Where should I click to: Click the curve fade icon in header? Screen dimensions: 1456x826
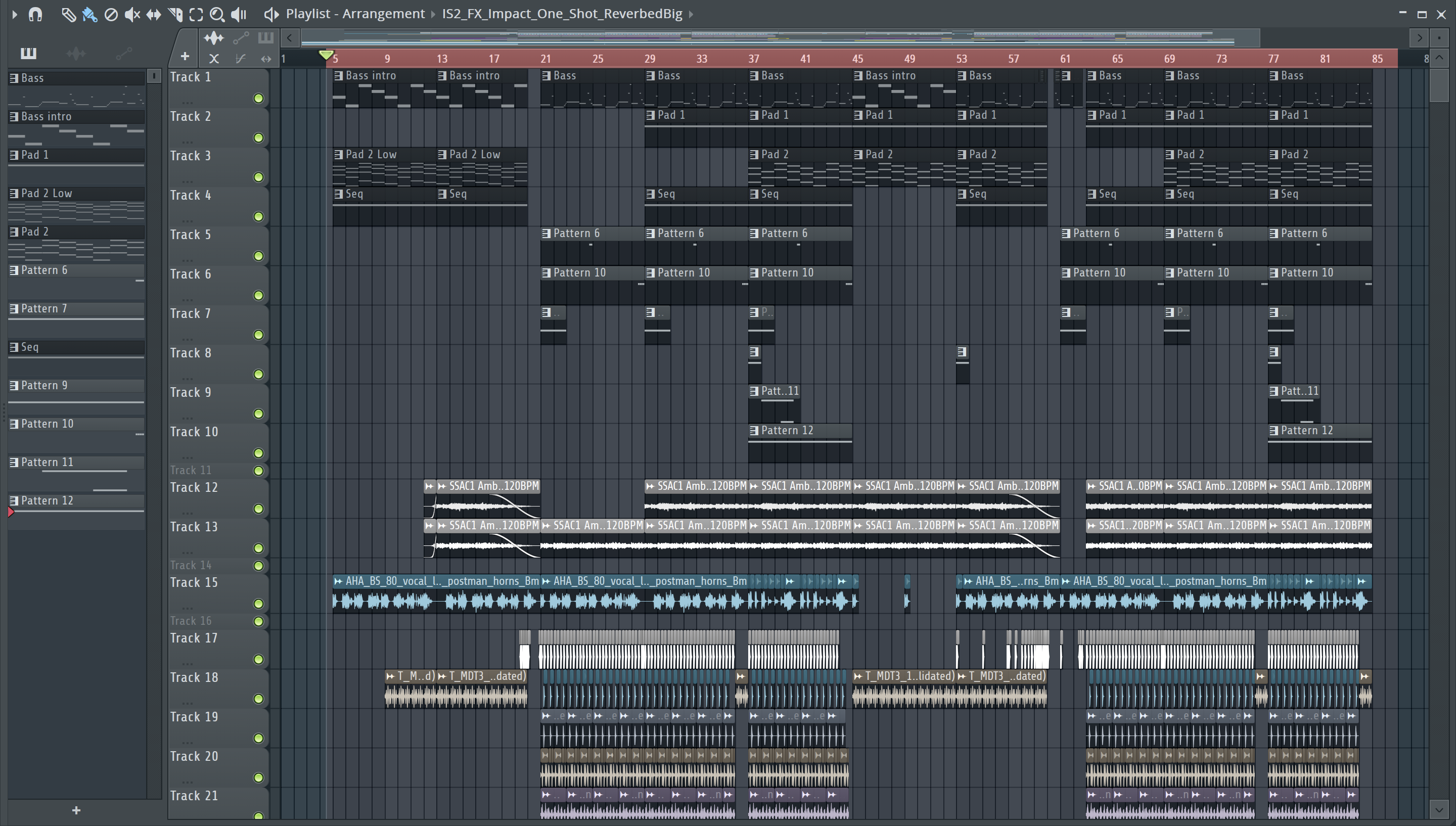point(241,58)
